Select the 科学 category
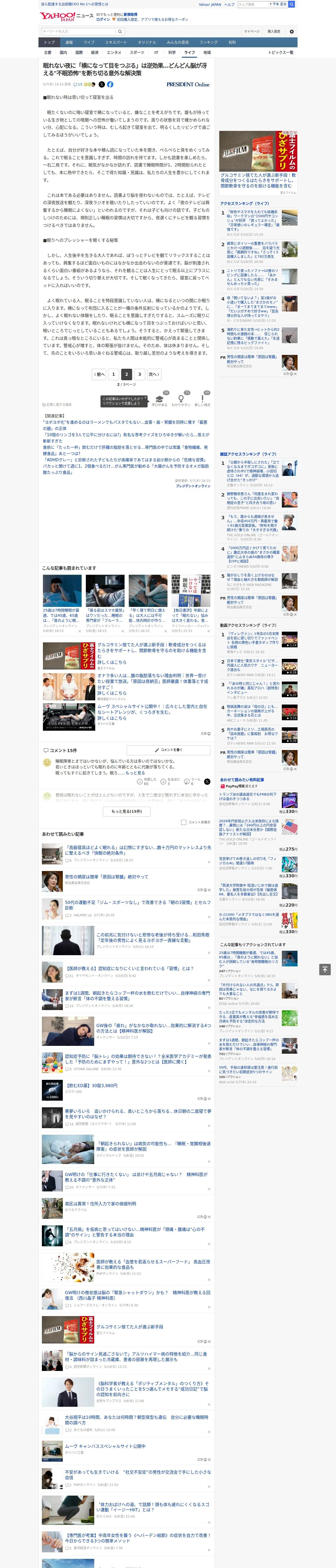The image size is (336, 1568). 172,52
